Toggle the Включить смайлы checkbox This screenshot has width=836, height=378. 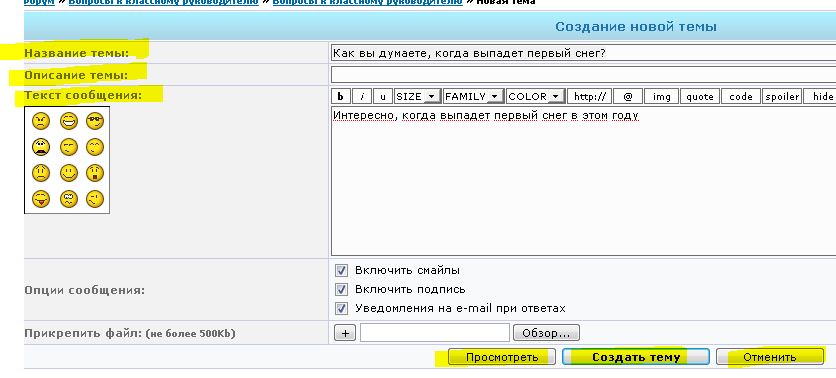(341, 271)
